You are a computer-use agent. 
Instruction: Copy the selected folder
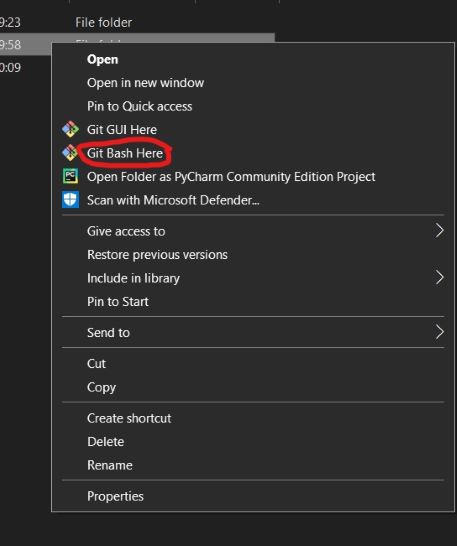coord(101,387)
